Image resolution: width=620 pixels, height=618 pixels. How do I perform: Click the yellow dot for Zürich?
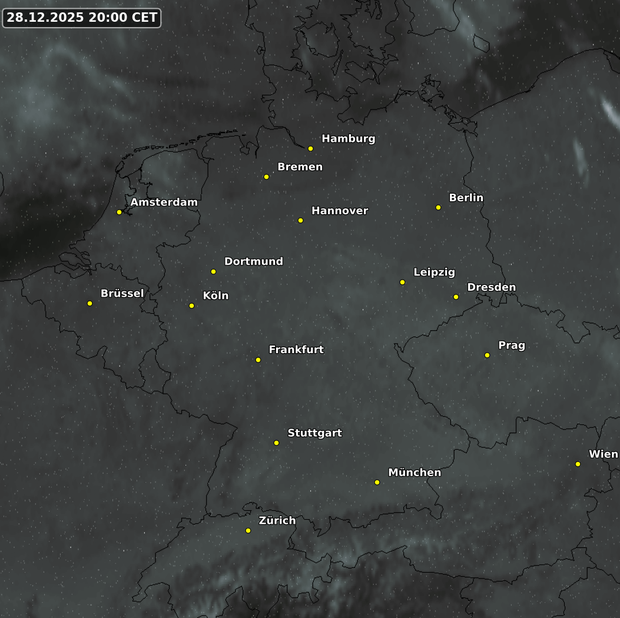(248, 530)
